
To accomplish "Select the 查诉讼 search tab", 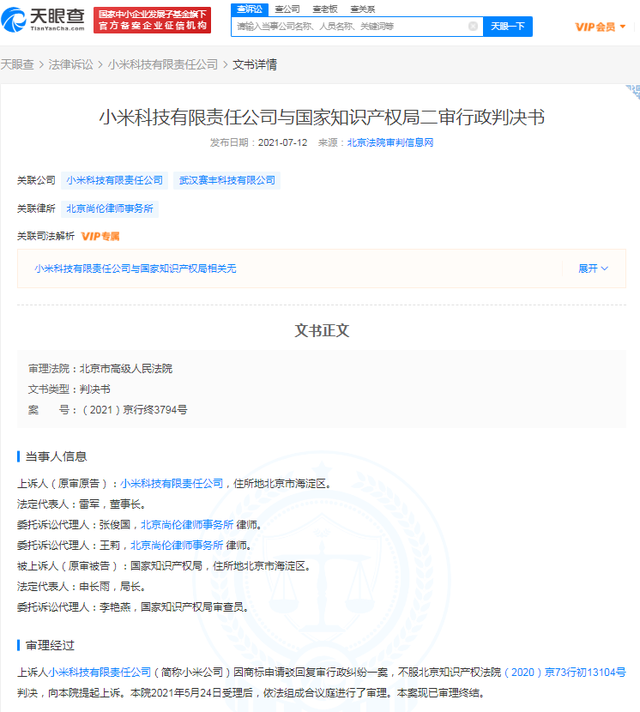I will [x=247, y=8].
